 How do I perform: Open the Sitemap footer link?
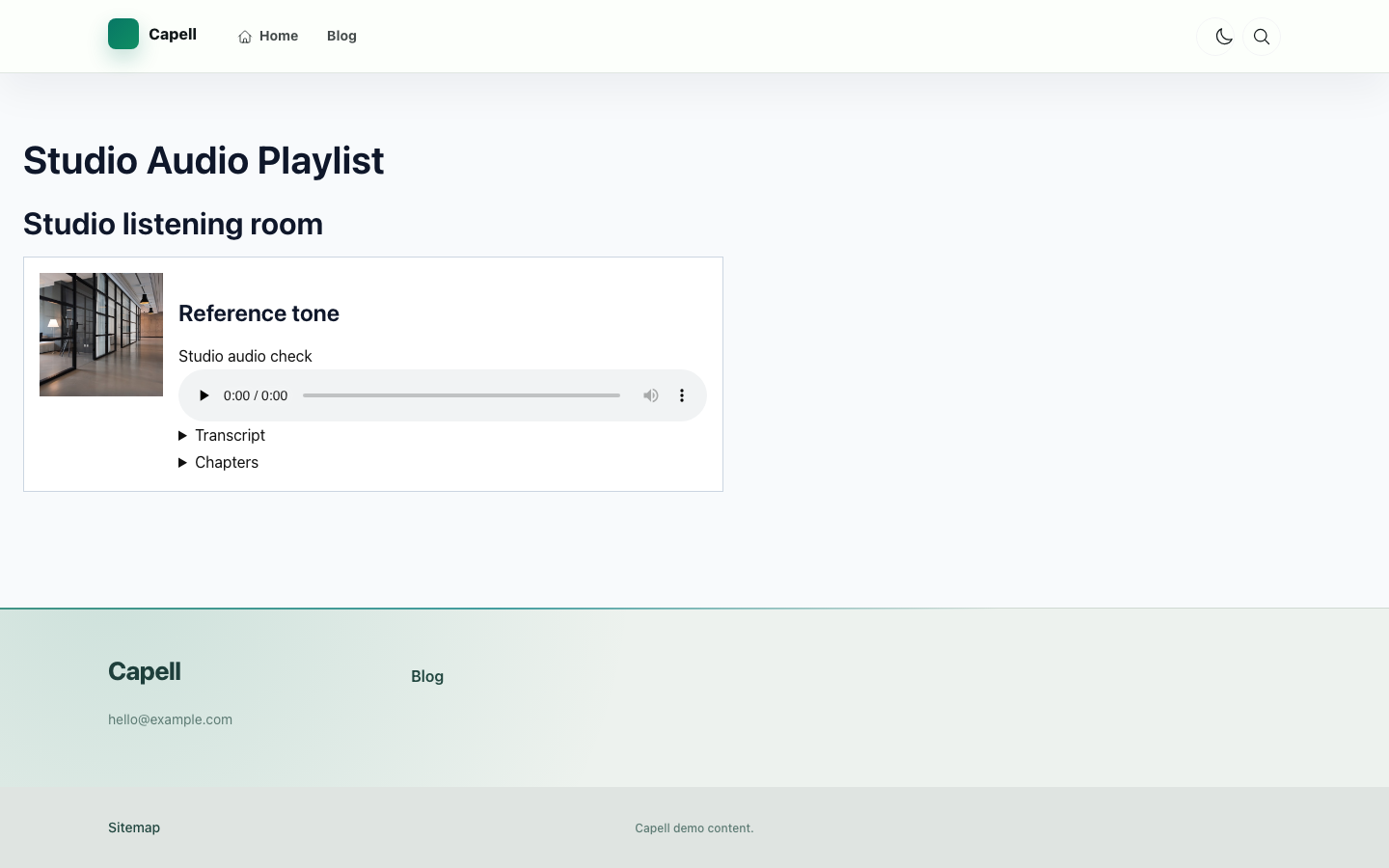click(x=134, y=827)
